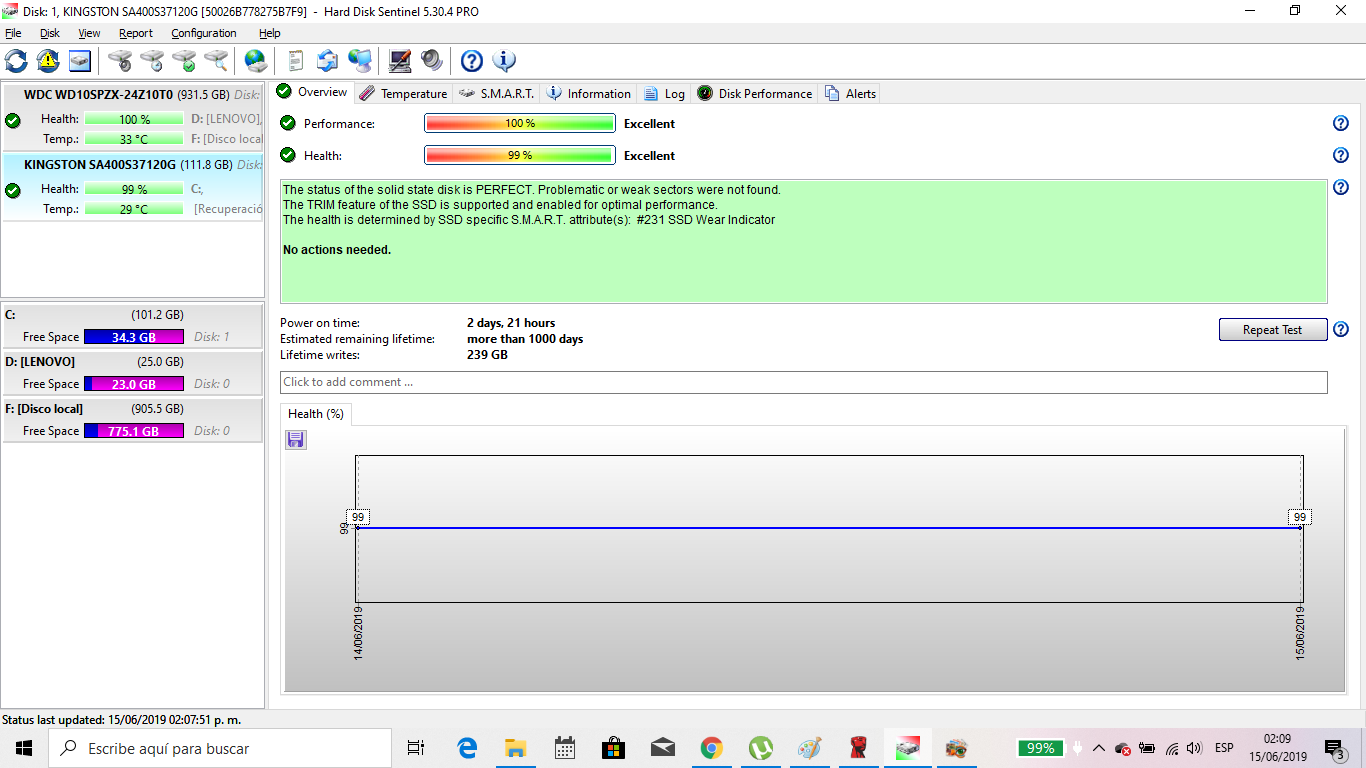Show hidden system tray icons chevron
Image resolution: width=1366 pixels, height=768 pixels.
pos(1099,748)
